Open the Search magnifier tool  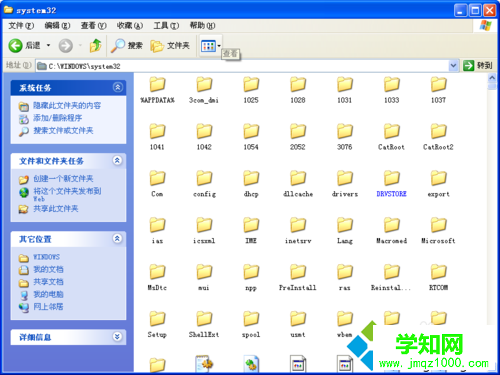127,46
